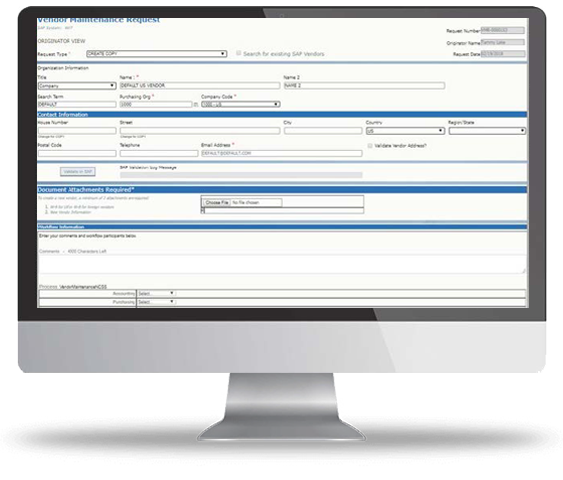
Task: Click the Search Term input field
Action: point(77,104)
